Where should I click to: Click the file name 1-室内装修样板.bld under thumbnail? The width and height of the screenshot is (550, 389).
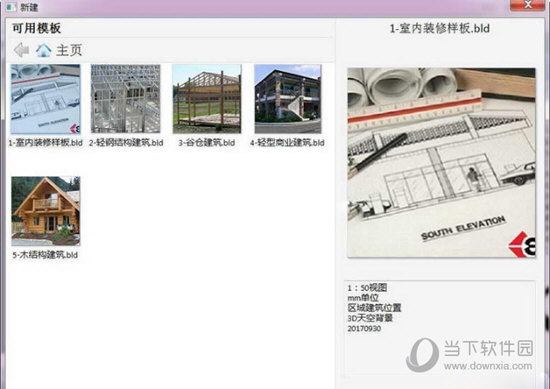pyautogui.click(x=46, y=143)
